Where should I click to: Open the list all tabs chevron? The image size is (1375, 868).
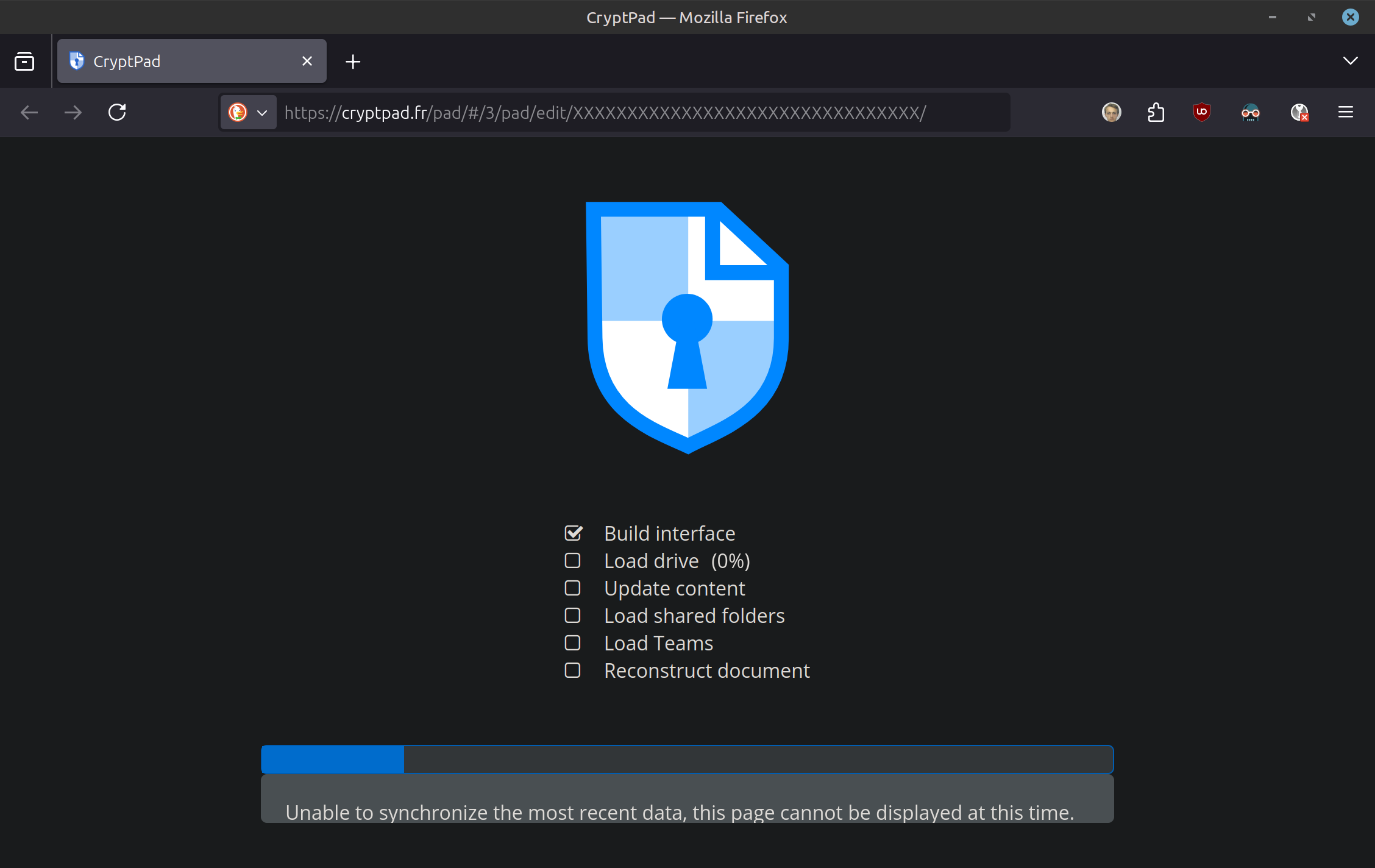(1350, 61)
